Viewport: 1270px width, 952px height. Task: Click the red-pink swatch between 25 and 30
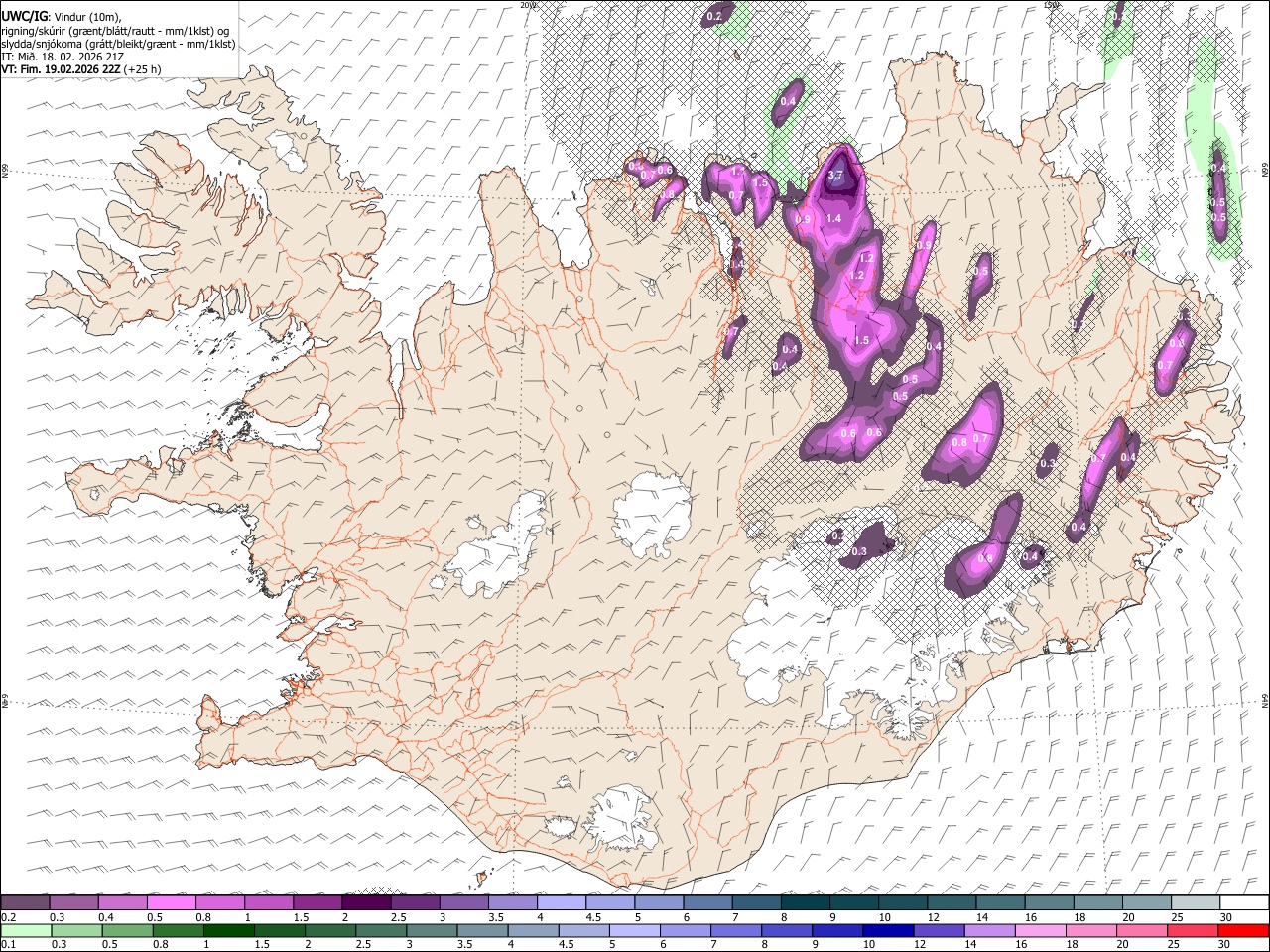point(1192,930)
